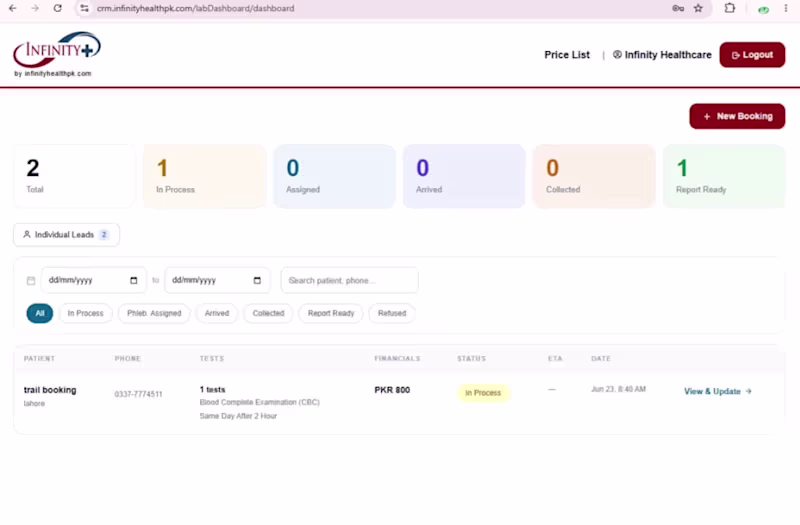Click the Infinity Healthcare account label
The image size is (800, 525).
click(662, 55)
